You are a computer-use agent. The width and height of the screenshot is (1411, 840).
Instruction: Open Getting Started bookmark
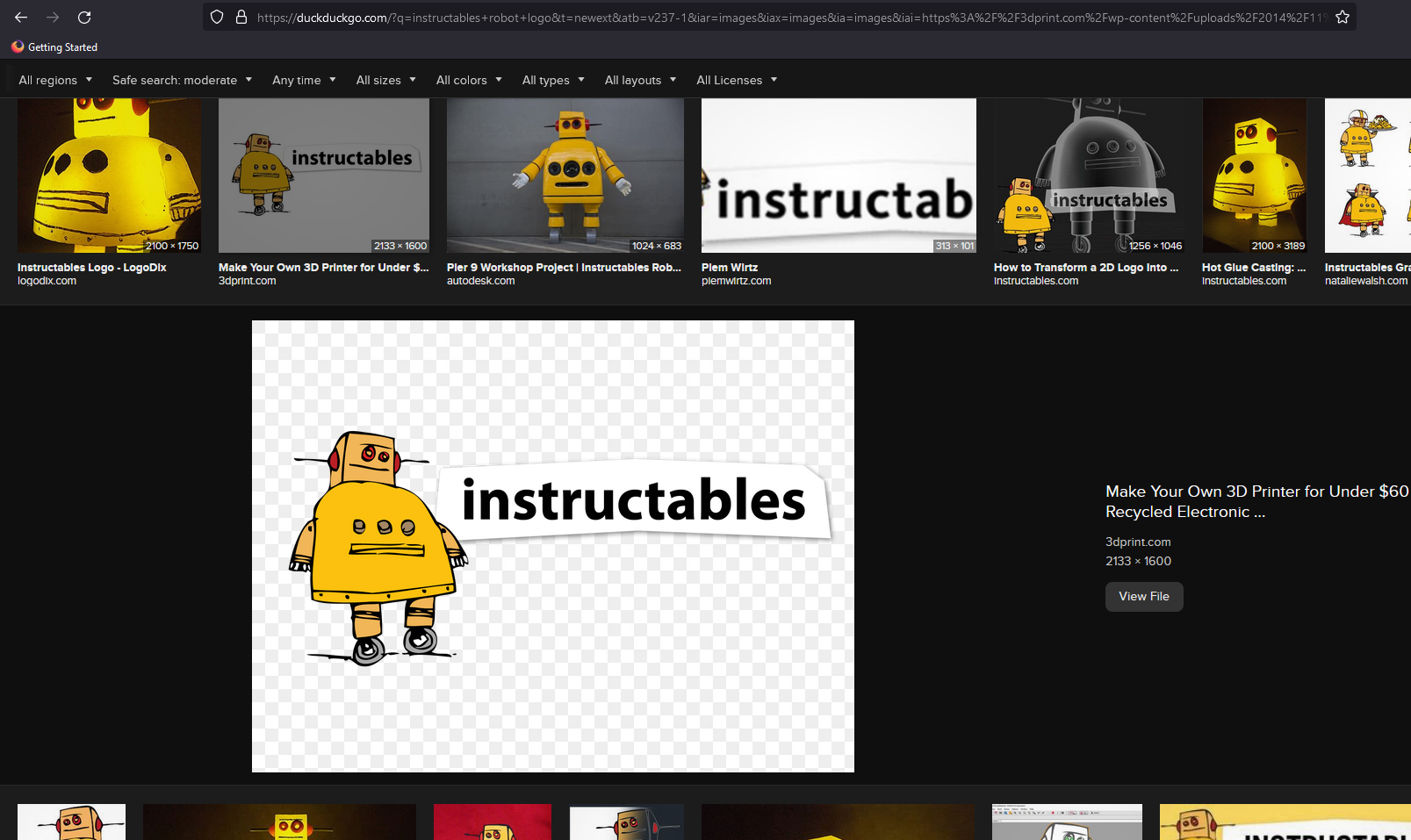[x=54, y=47]
